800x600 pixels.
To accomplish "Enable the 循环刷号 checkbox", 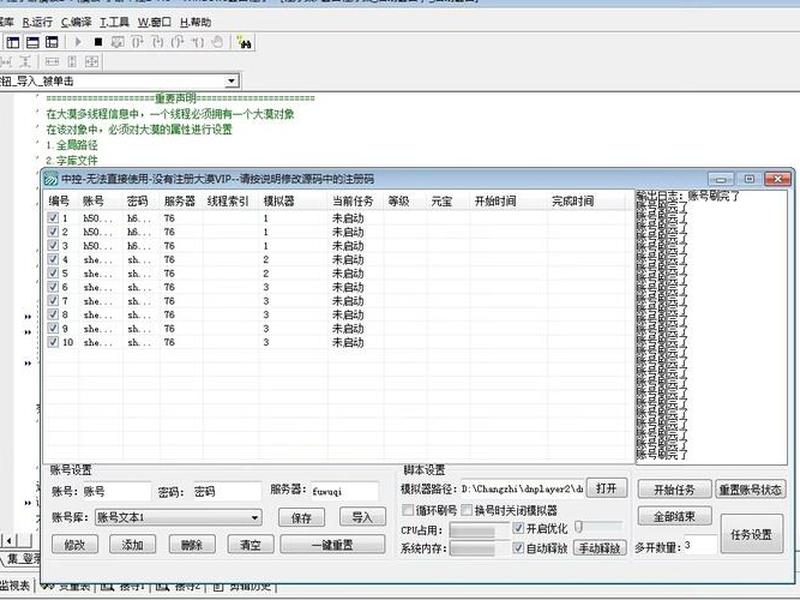I will (408, 510).
